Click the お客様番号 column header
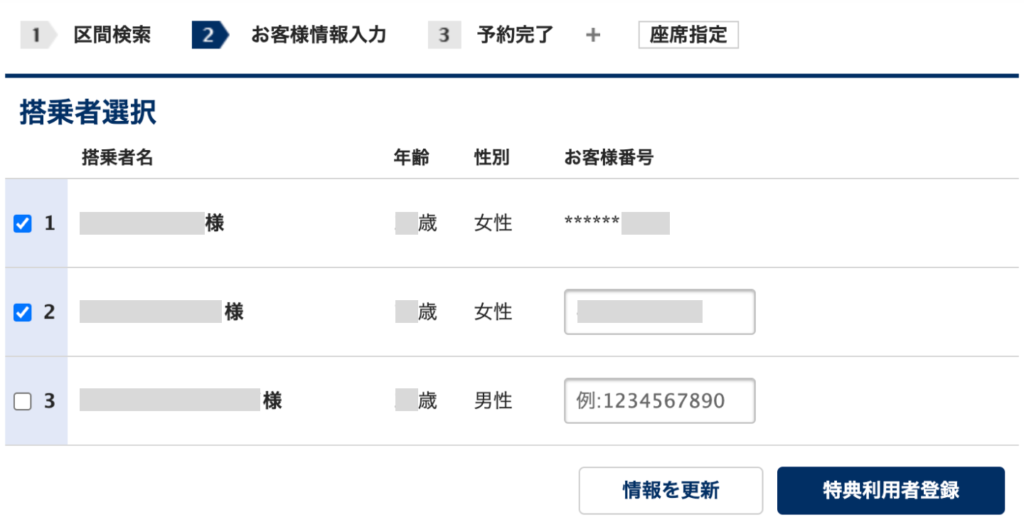The height and width of the screenshot is (532, 1024). point(609,157)
